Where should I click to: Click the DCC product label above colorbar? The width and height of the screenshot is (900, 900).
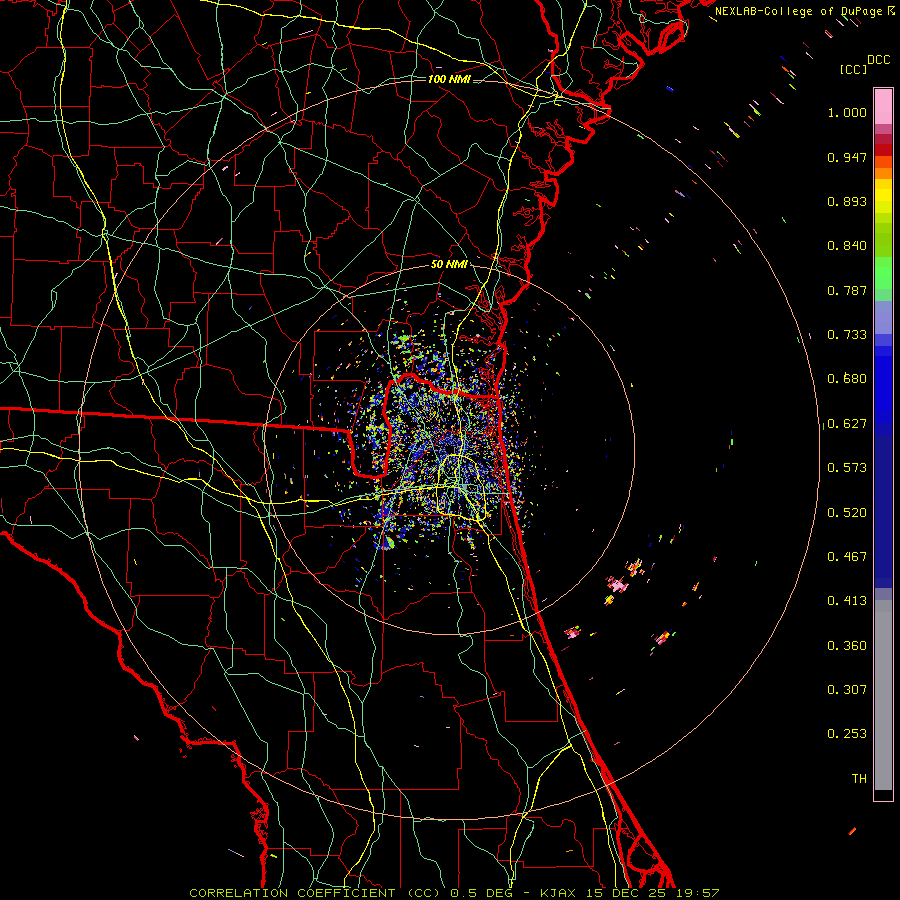click(x=878, y=60)
